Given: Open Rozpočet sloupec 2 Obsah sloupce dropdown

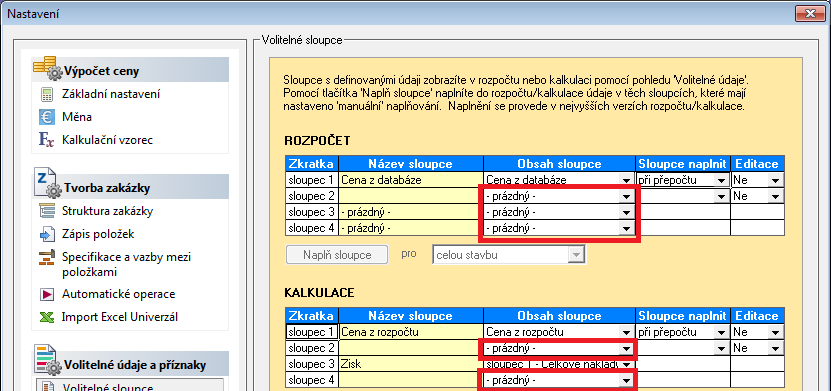Looking at the screenshot, I should pyautogui.click(x=627, y=197).
